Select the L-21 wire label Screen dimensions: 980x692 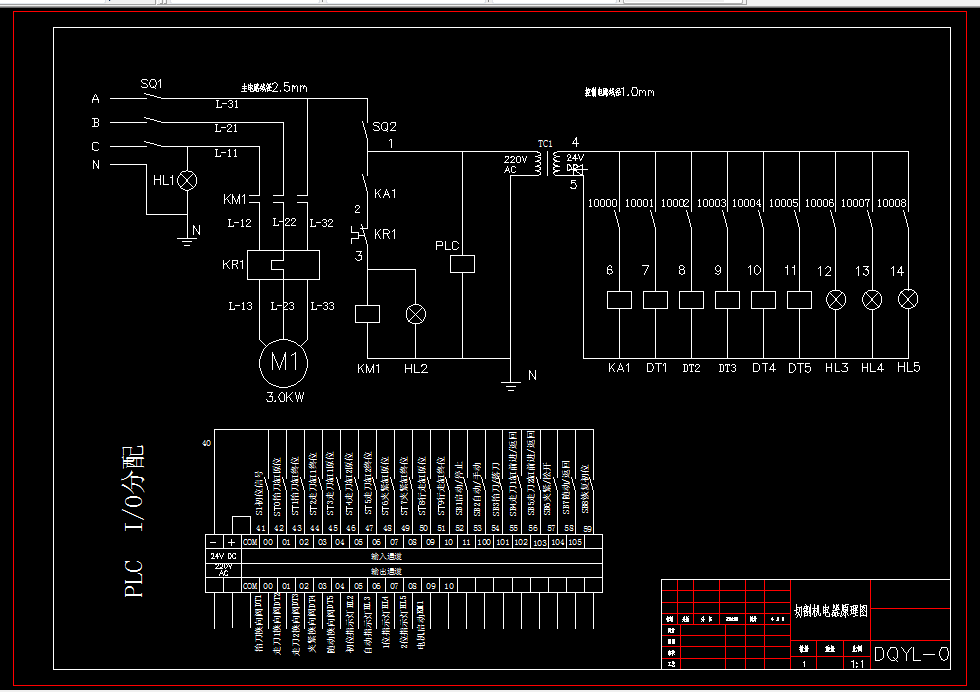click(226, 128)
